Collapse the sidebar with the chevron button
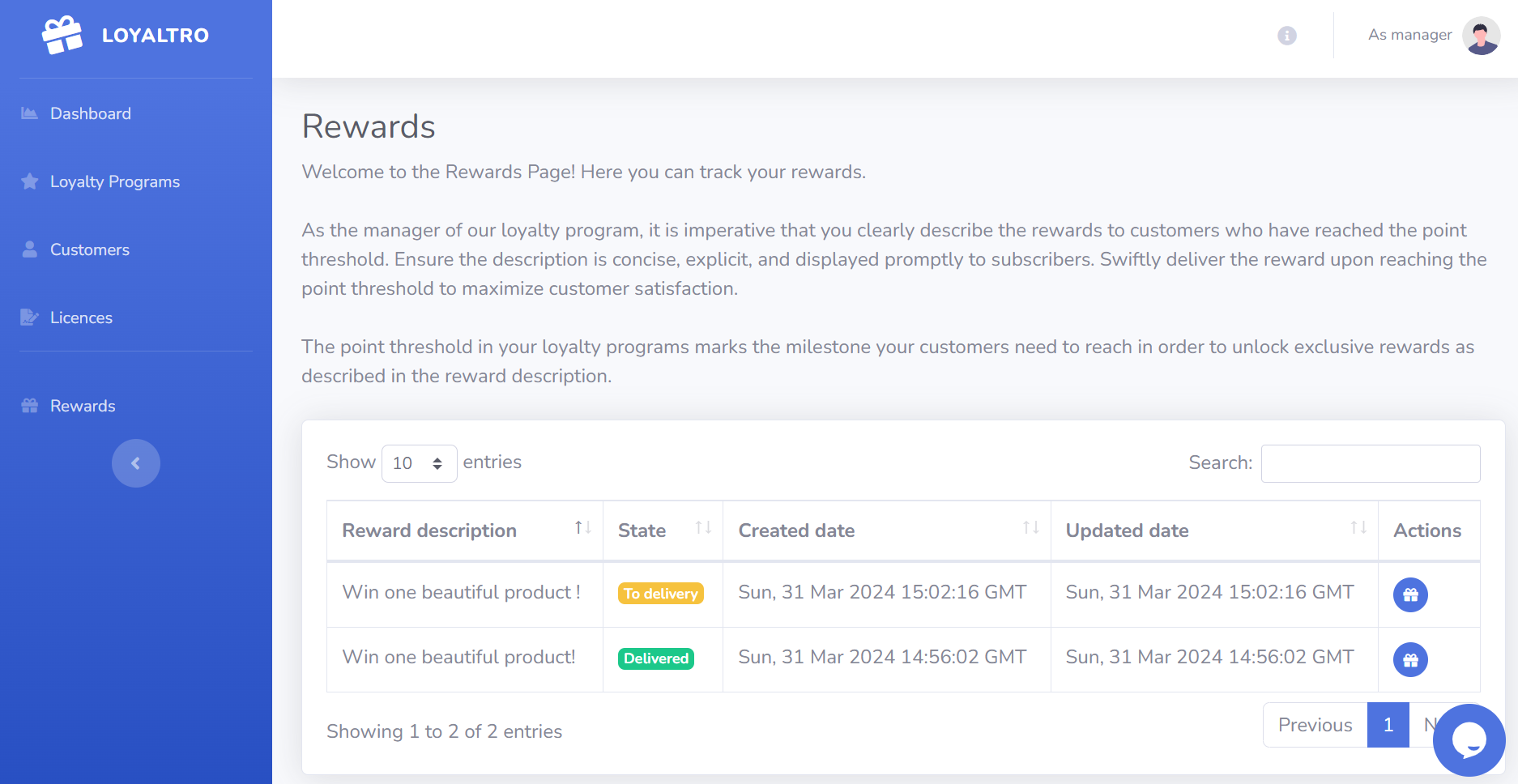 pos(136,463)
